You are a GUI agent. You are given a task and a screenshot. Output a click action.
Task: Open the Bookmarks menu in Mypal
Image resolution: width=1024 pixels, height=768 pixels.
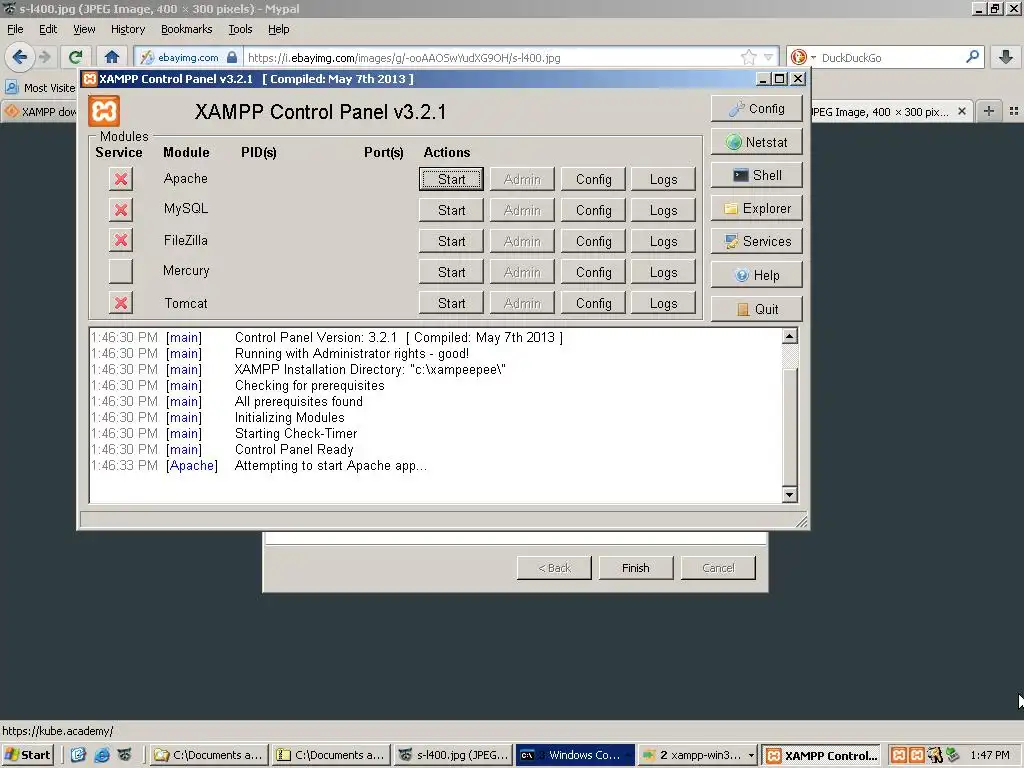[x=187, y=29]
